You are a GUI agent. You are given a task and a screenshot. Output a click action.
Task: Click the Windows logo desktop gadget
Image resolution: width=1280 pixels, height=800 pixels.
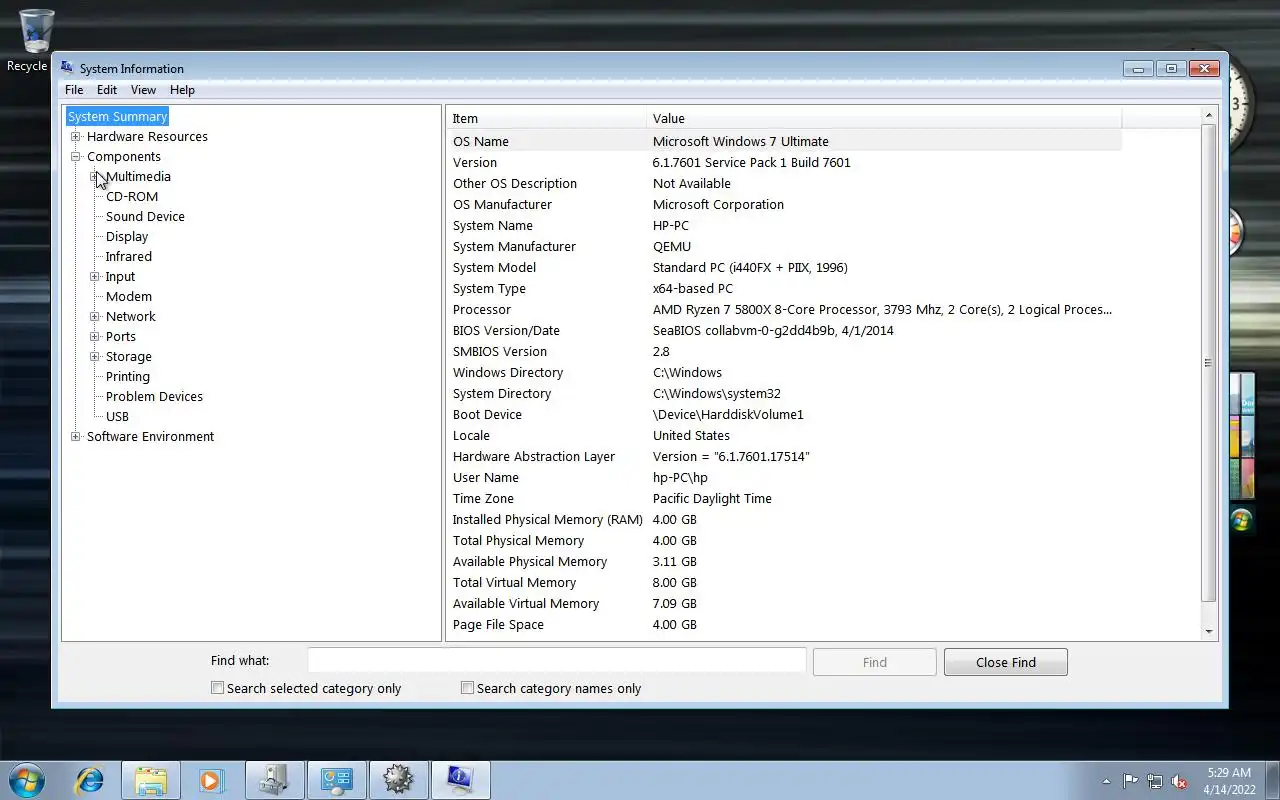click(x=1241, y=520)
